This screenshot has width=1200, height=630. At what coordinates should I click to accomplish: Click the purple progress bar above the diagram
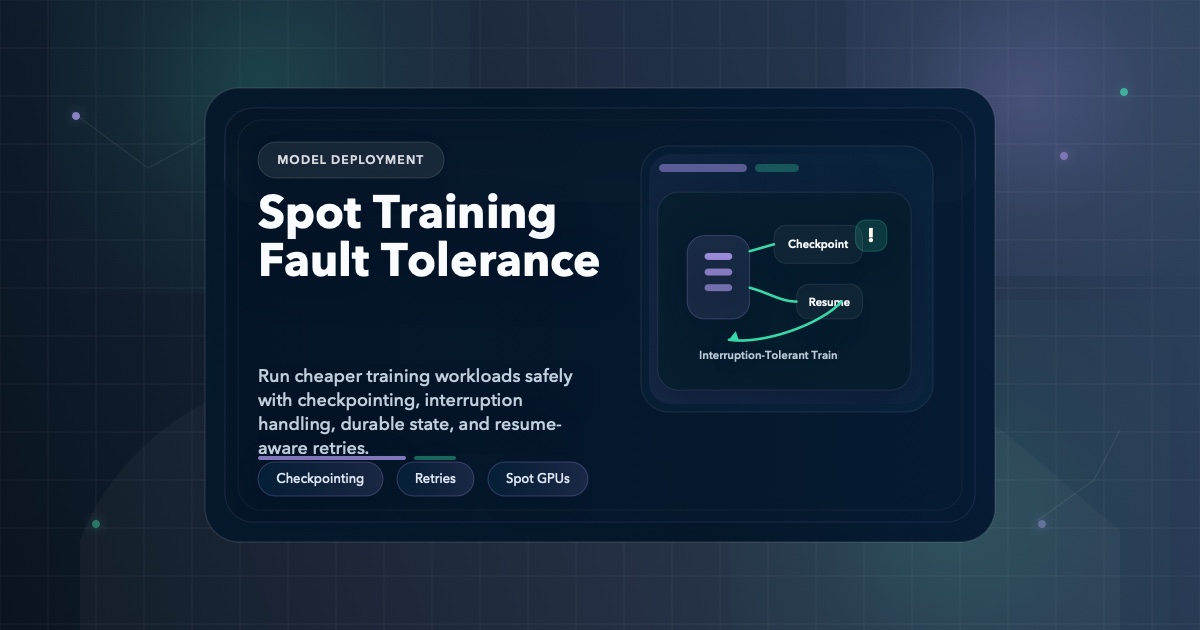[702, 168]
